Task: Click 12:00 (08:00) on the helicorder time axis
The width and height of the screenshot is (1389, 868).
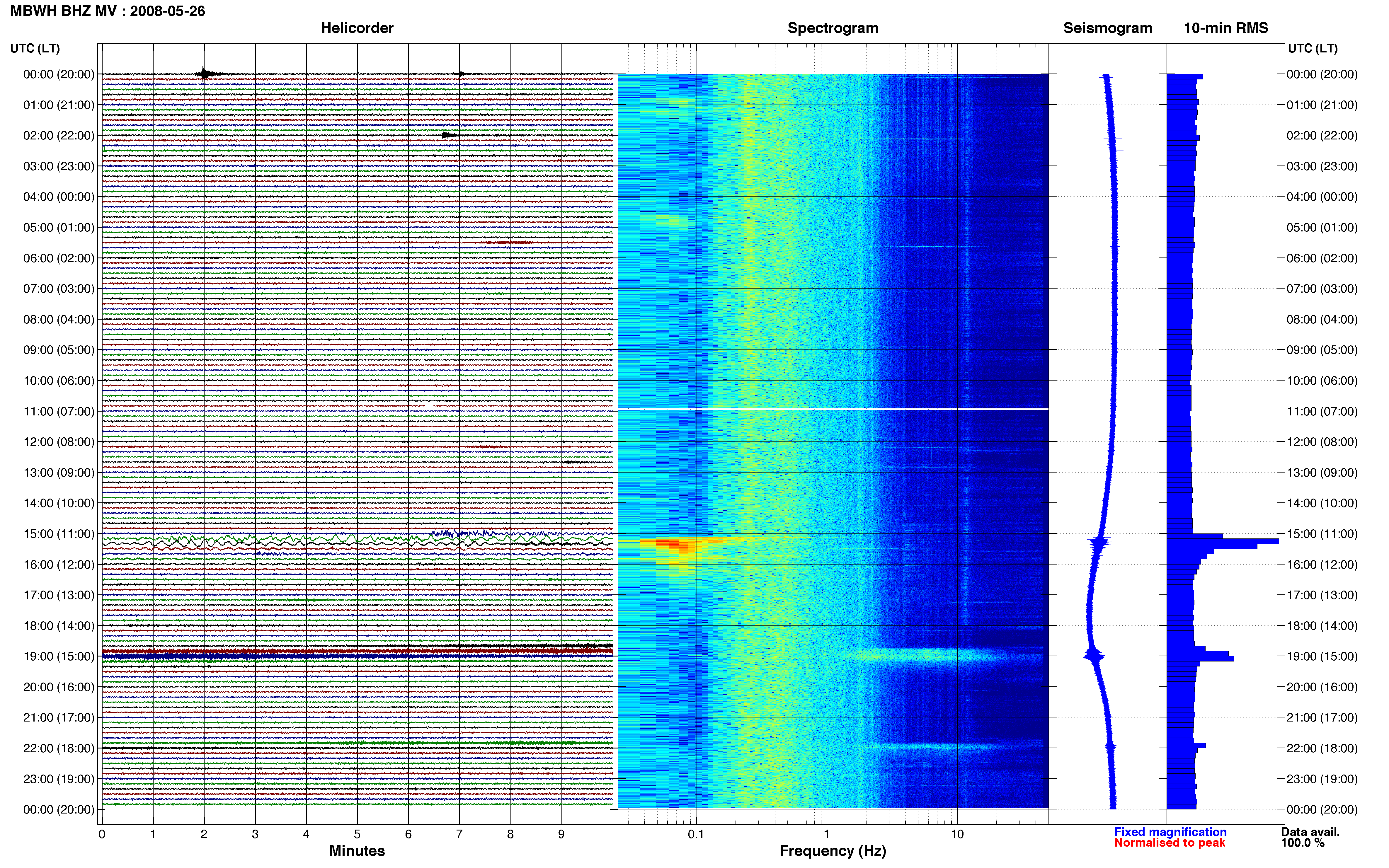Action: tap(59, 442)
